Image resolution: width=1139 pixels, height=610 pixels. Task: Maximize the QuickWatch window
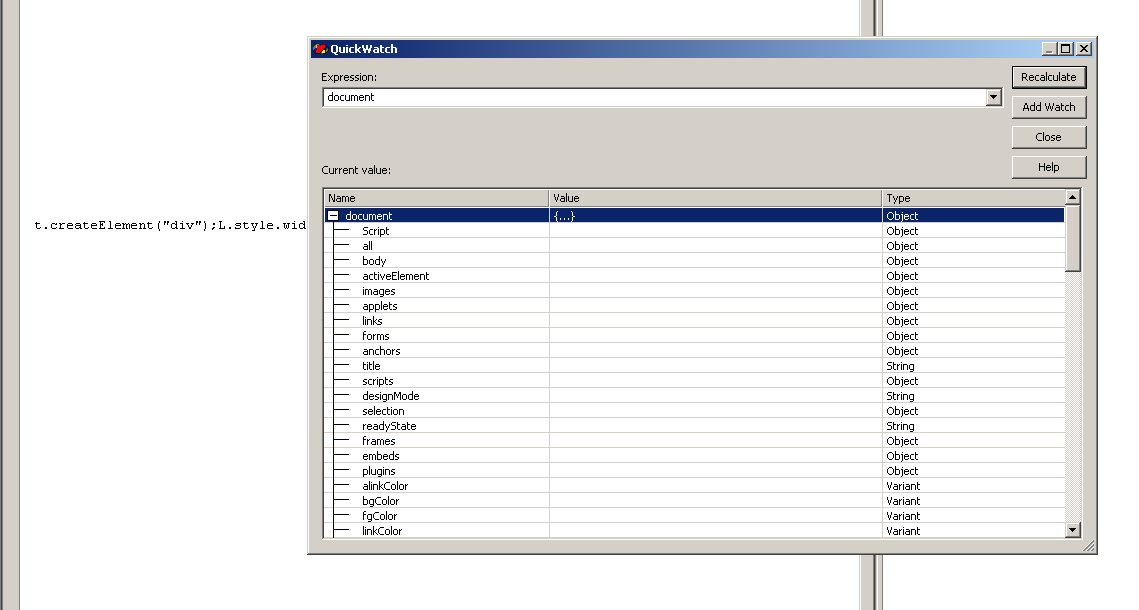point(1065,48)
